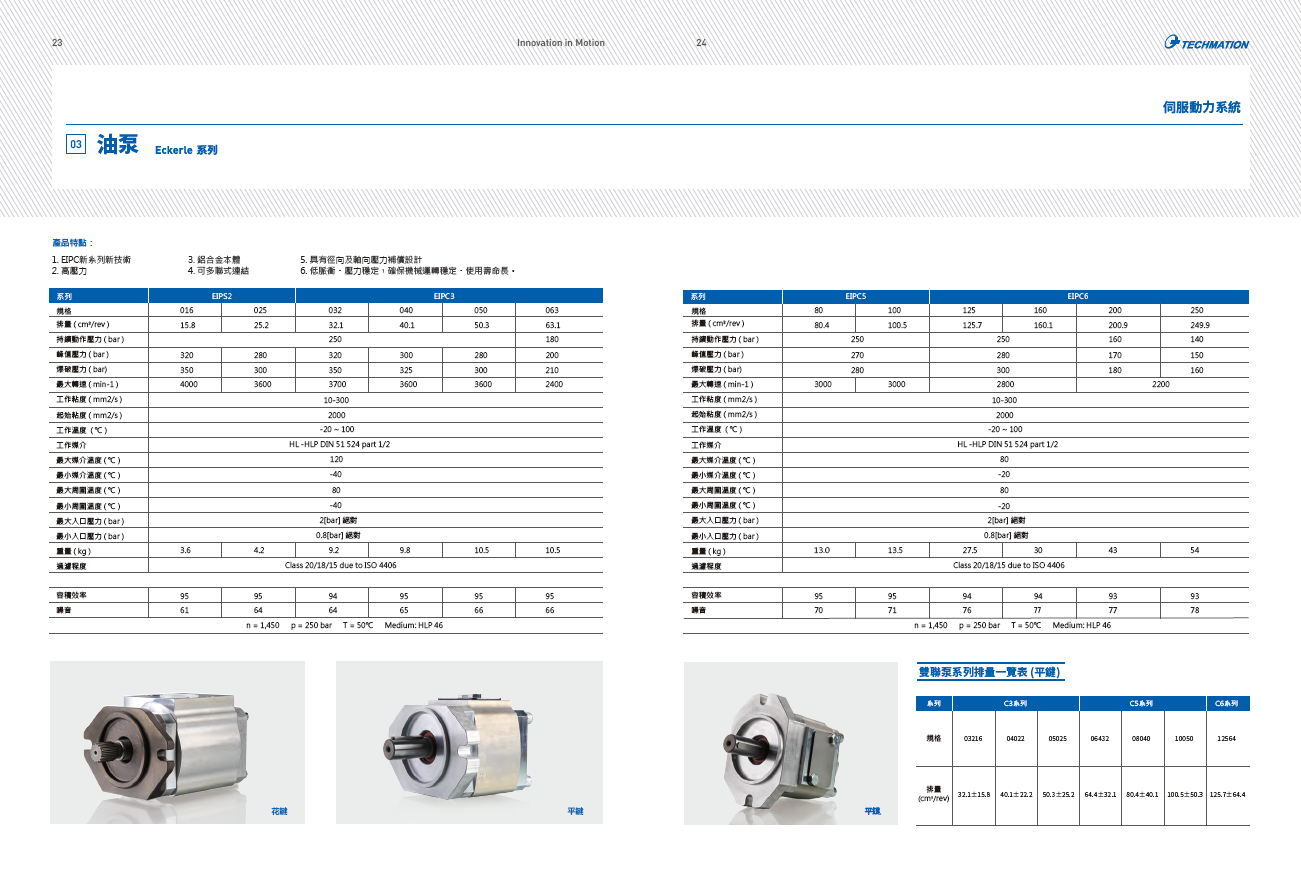Select twin-pump spec 03216
Image resolution: width=1301 pixels, height=887 pixels.
click(973, 738)
